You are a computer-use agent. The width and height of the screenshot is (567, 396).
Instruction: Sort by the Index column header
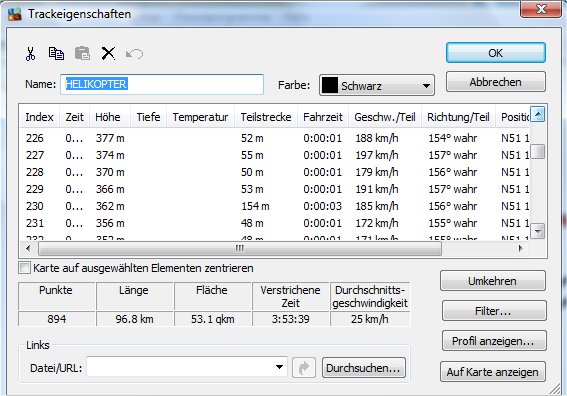[x=39, y=117]
